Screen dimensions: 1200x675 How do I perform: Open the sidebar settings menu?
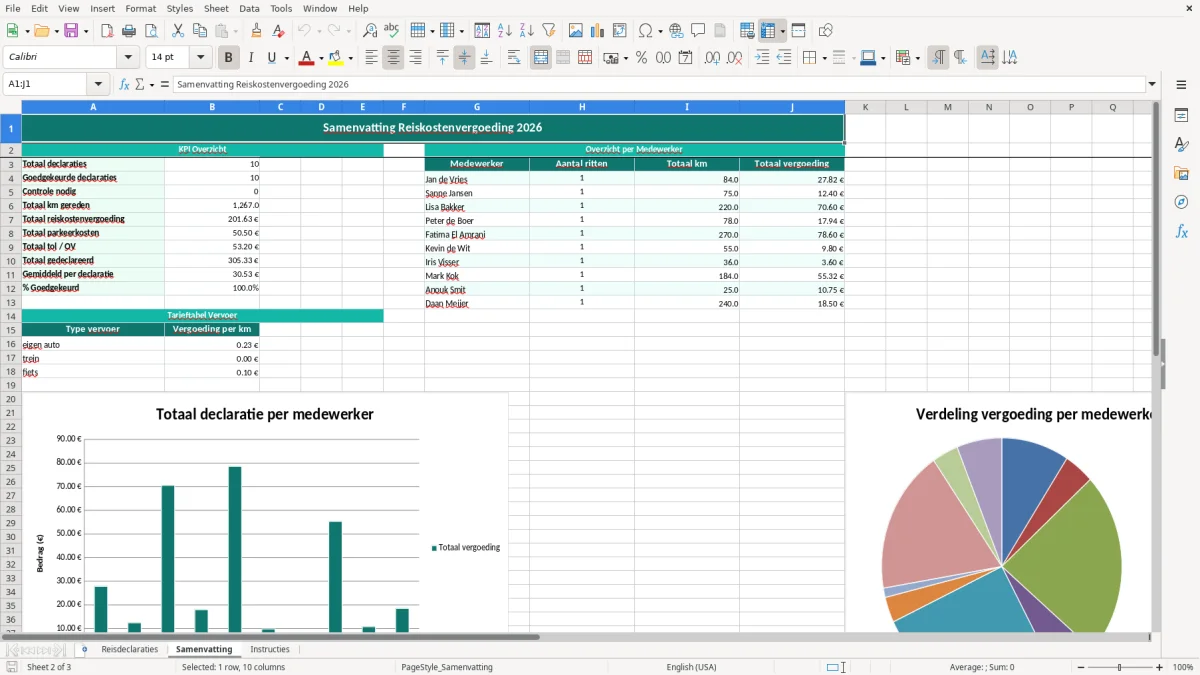[x=1181, y=84]
